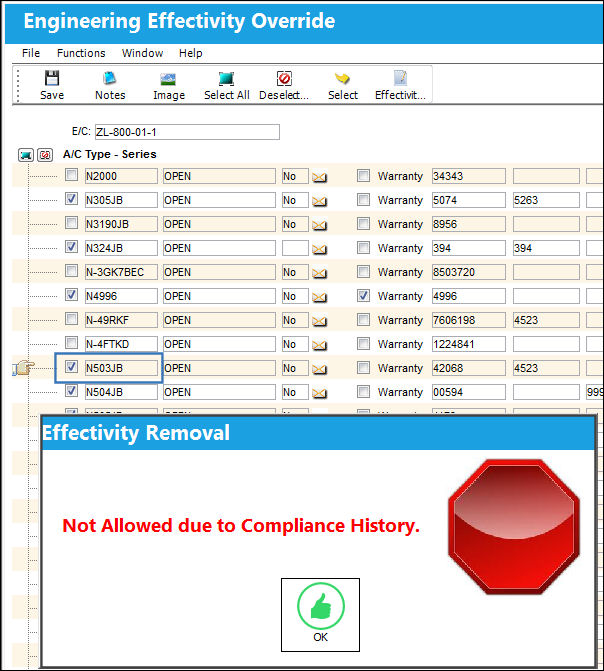Click the E/C field containing ZL-800-01-1
The width and height of the screenshot is (604, 671).
click(x=187, y=132)
